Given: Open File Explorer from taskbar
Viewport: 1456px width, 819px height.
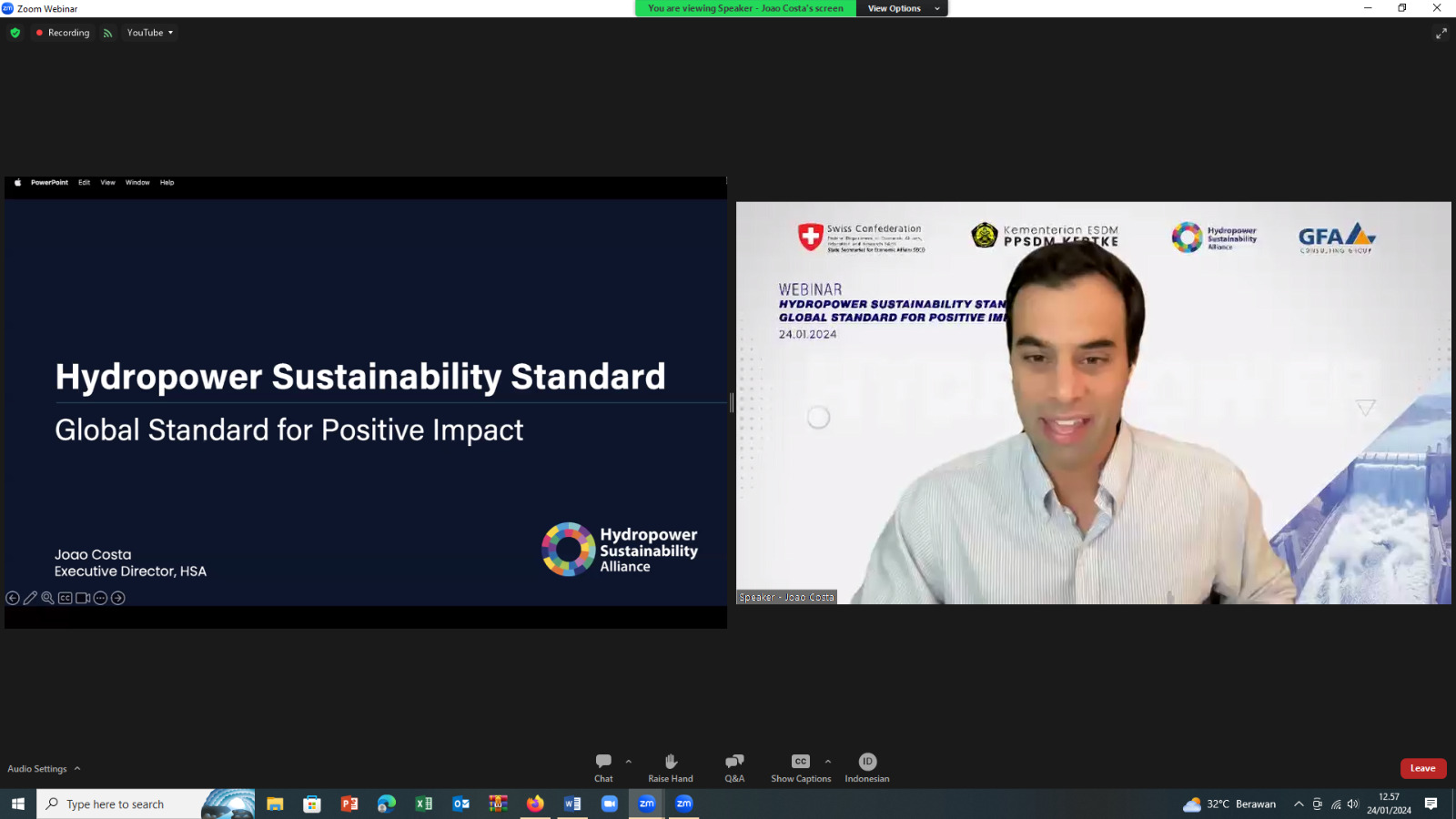Looking at the screenshot, I should (275, 804).
